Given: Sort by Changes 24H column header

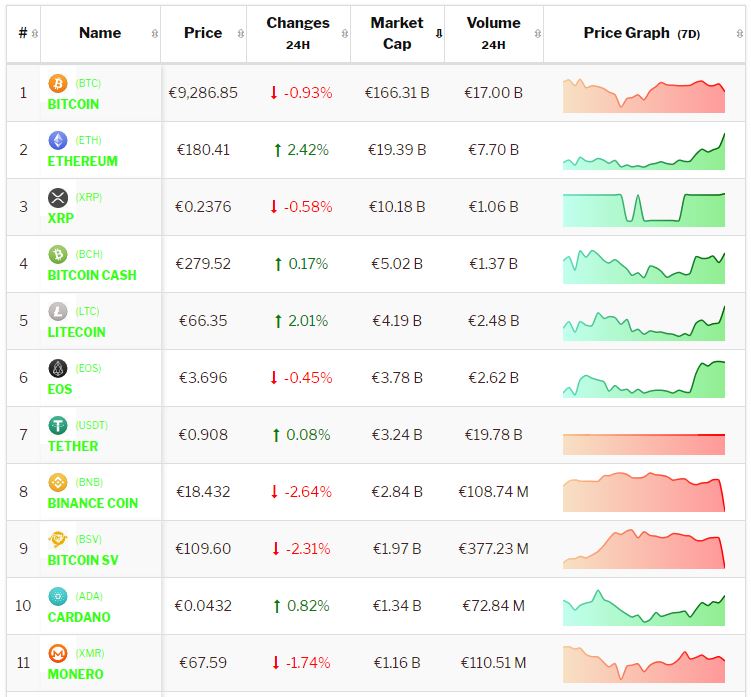Looking at the screenshot, I should pos(298,33).
